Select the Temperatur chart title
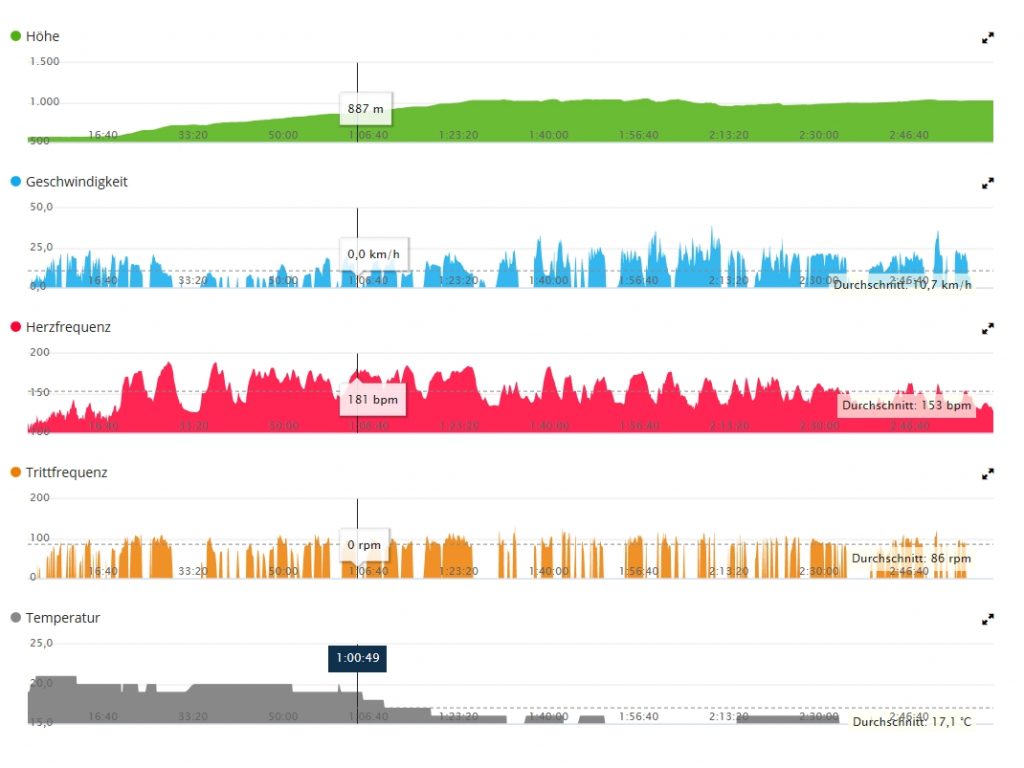 [x=63, y=618]
